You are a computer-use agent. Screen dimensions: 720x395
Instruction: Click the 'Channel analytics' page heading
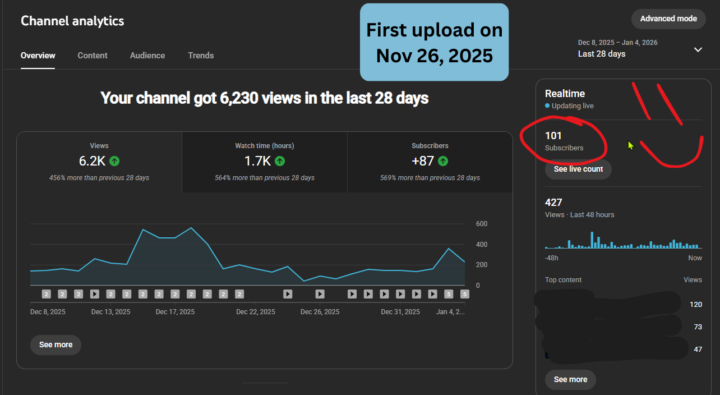pyautogui.click(x=72, y=21)
